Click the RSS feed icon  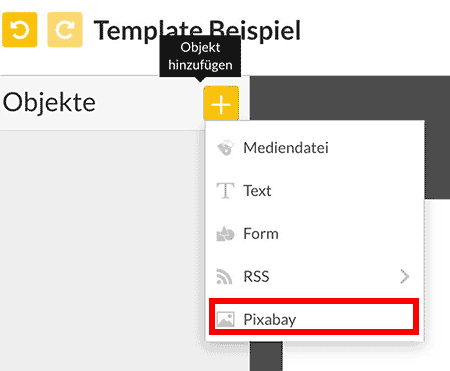tap(224, 276)
